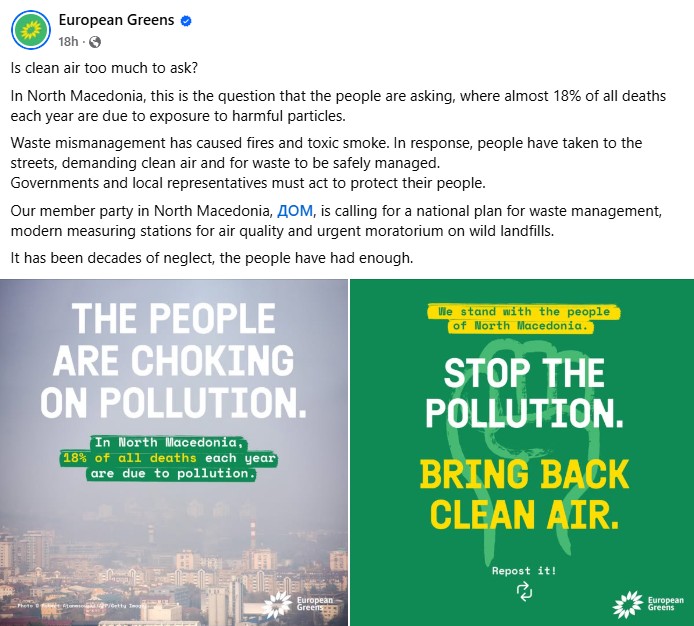Click the yellow "BRING BACK CLEAN AIR." headline
The image size is (694, 626).
pos(524,494)
